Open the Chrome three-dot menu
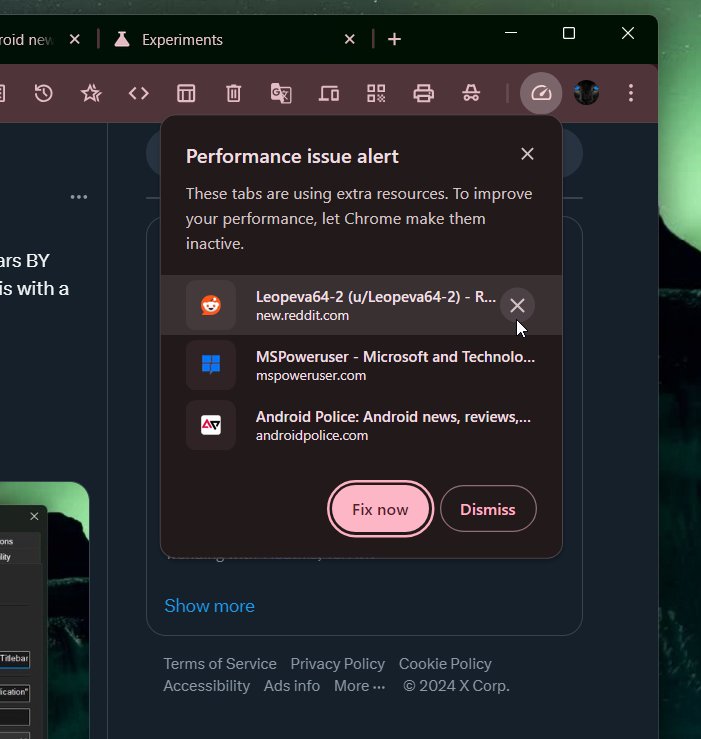Viewport: 701px width, 739px height. tap(631, 93)
